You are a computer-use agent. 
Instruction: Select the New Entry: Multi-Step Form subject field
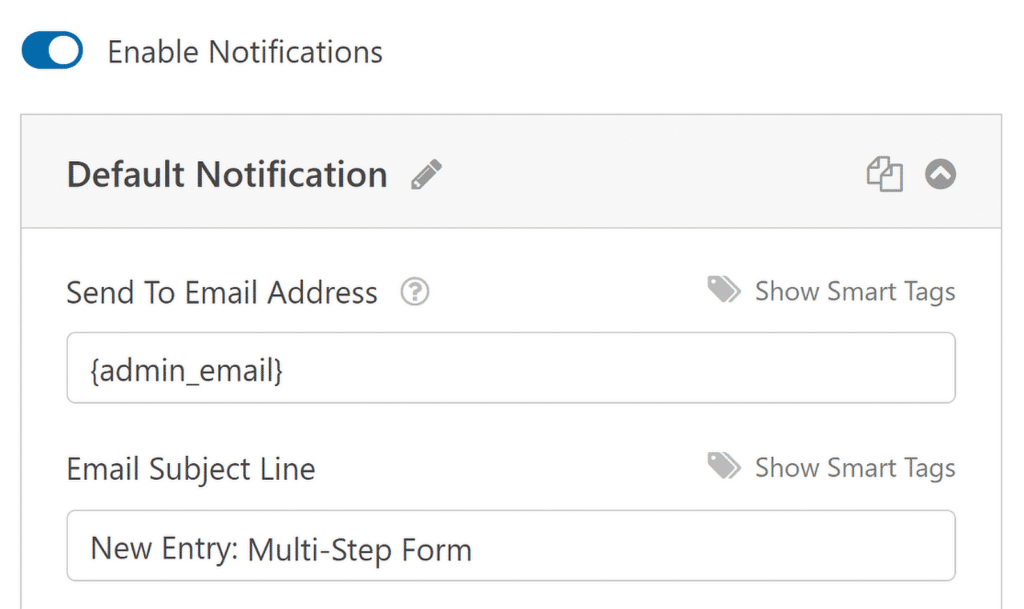coord(510,545)
